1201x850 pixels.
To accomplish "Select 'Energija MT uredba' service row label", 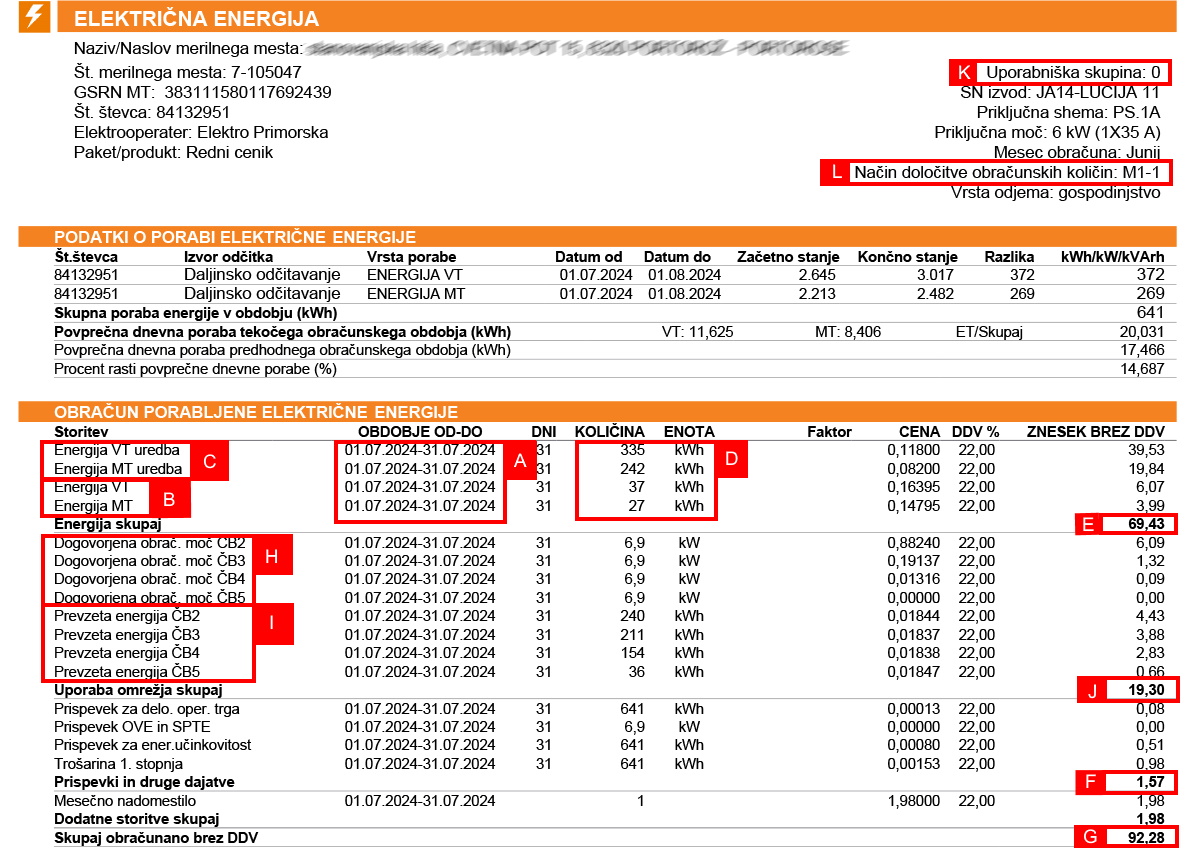I will (118, 469).
